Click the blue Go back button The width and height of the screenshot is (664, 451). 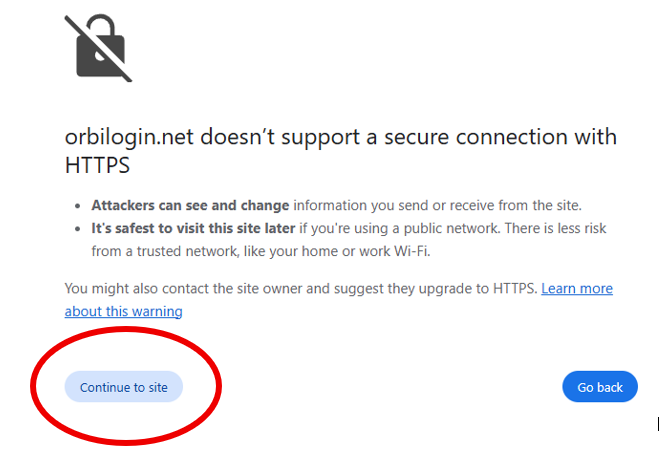[x=600, y=387]
